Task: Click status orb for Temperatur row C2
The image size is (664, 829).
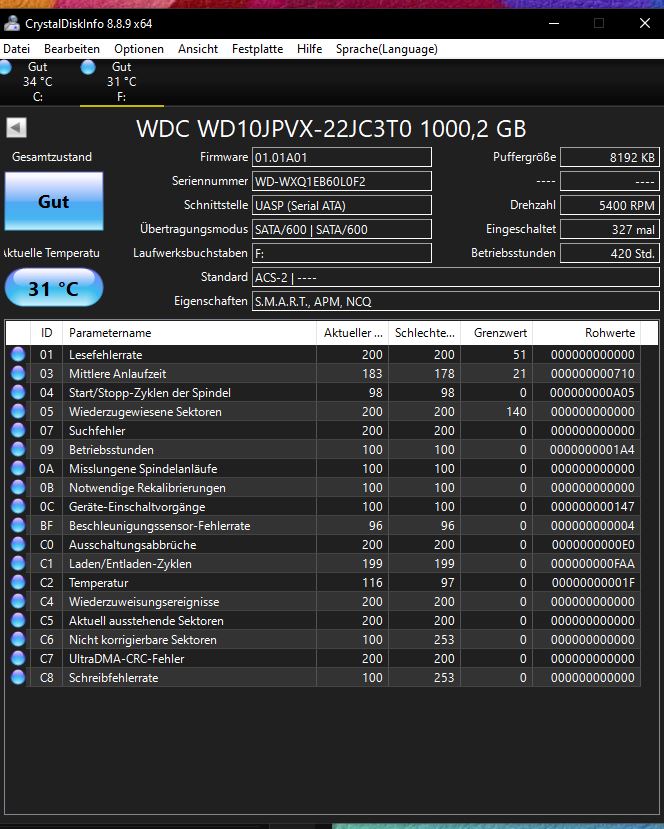Action: click(x=18, y=583)
